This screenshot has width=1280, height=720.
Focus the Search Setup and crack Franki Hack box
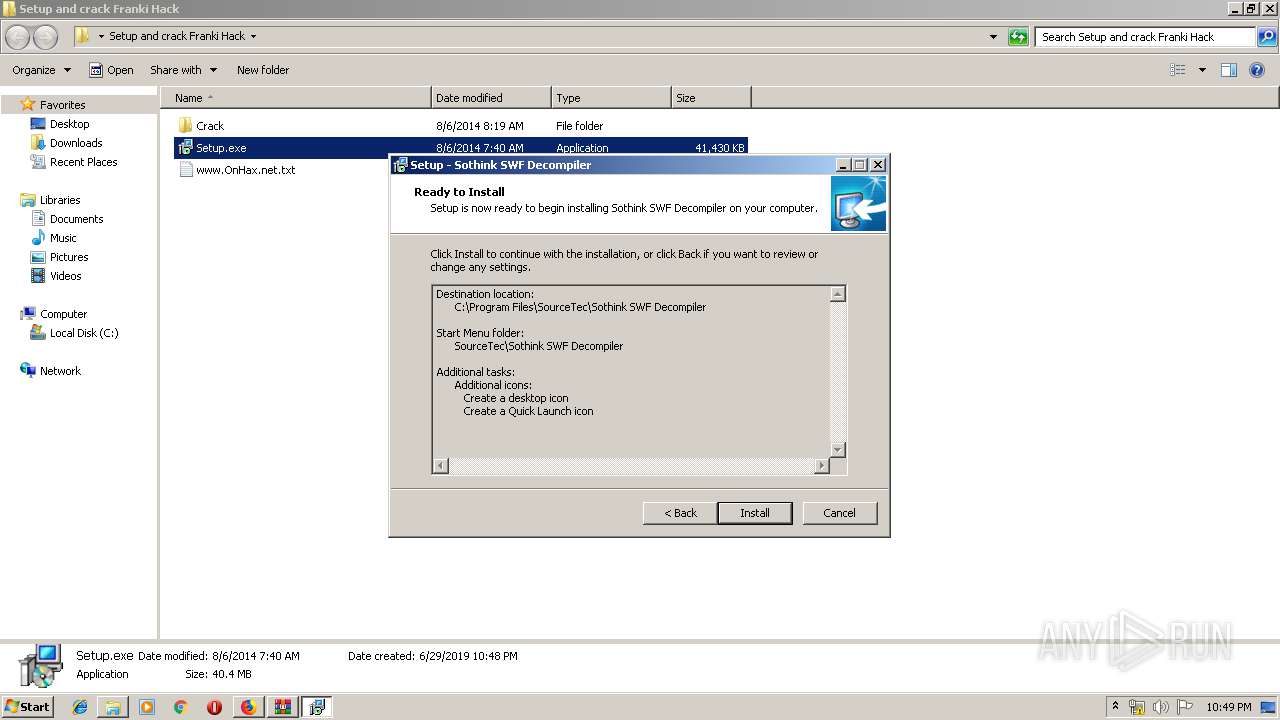click(x=1145, y=37)
